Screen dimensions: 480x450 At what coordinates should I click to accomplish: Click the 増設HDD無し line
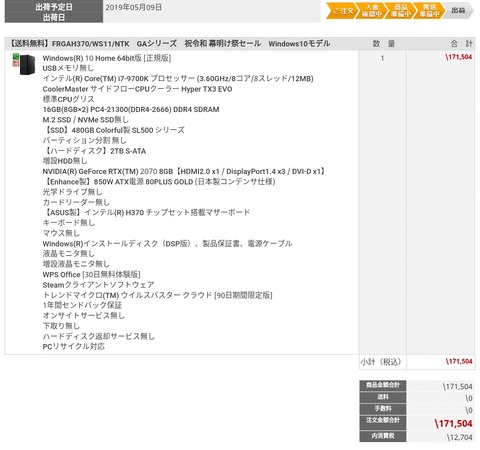click(65, 161)
